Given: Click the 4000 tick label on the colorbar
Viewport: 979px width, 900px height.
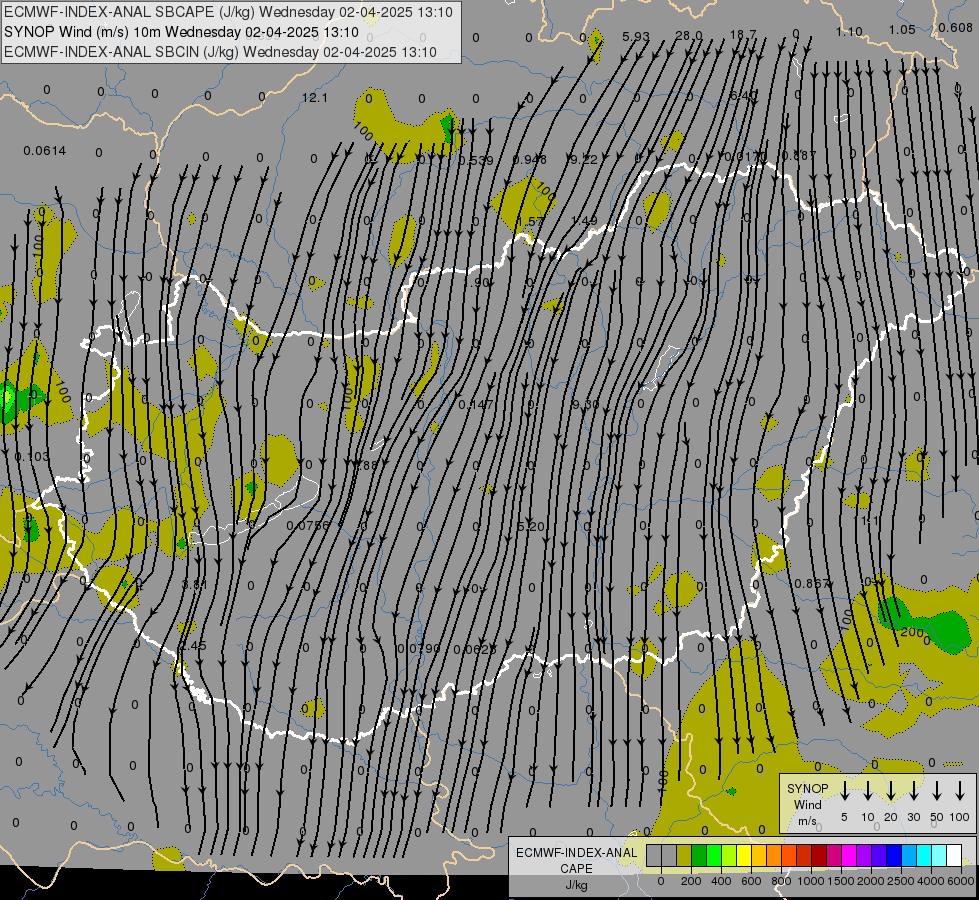Looking at the screenshot, I should point(930,881).
